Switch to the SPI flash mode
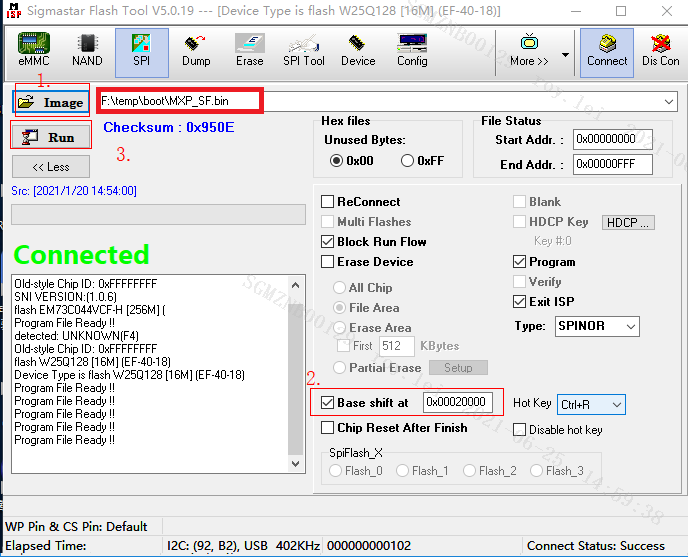The height and width of the screenshot is (557, 688). (x=142, y=52)
